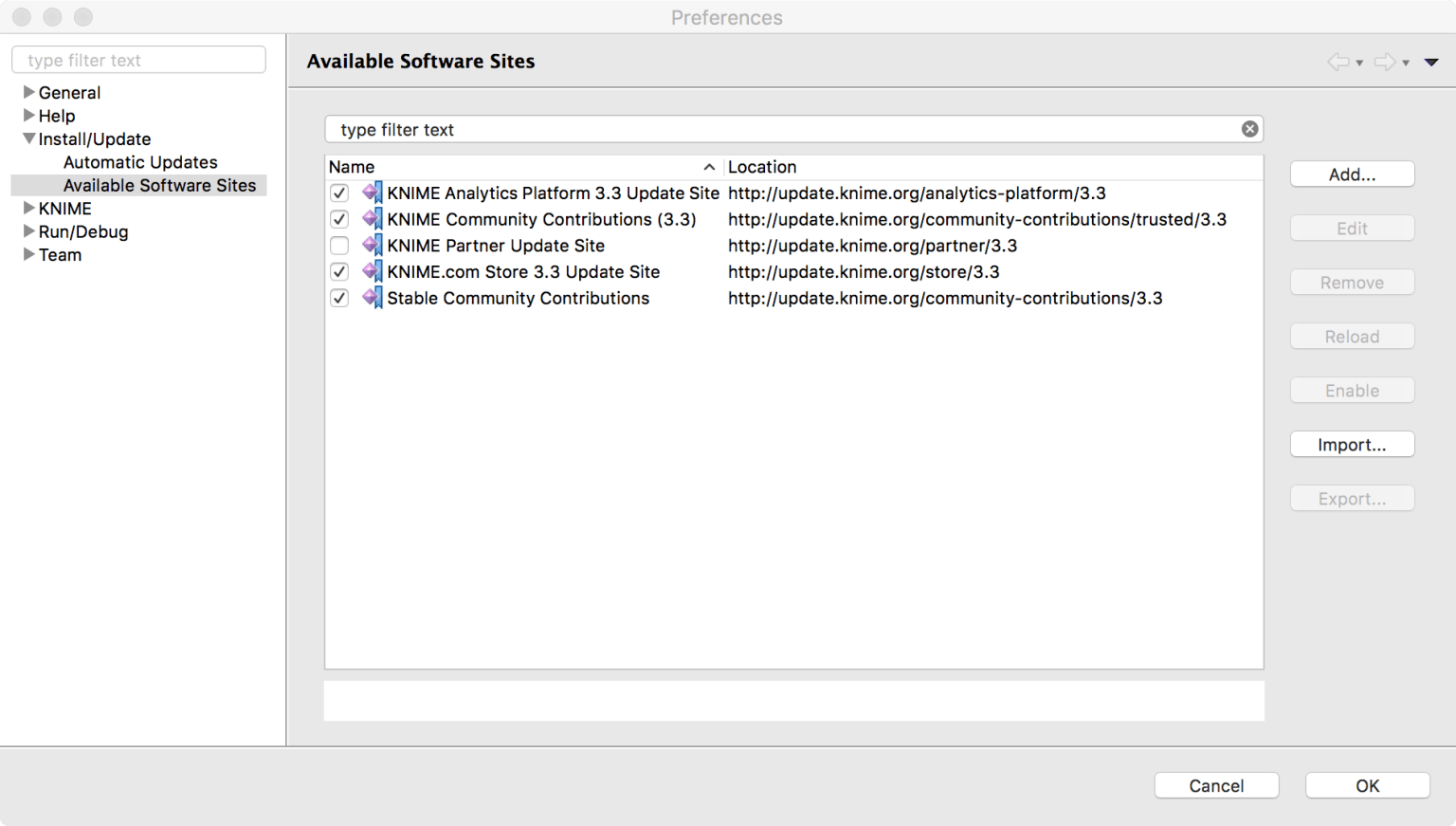Uncheck KNIME Community Contributions (3.3)

339,219
